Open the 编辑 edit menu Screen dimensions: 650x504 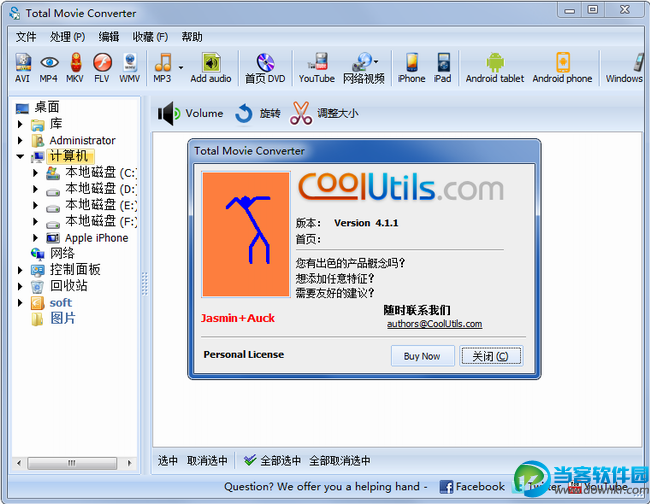[x=109, y=37]
